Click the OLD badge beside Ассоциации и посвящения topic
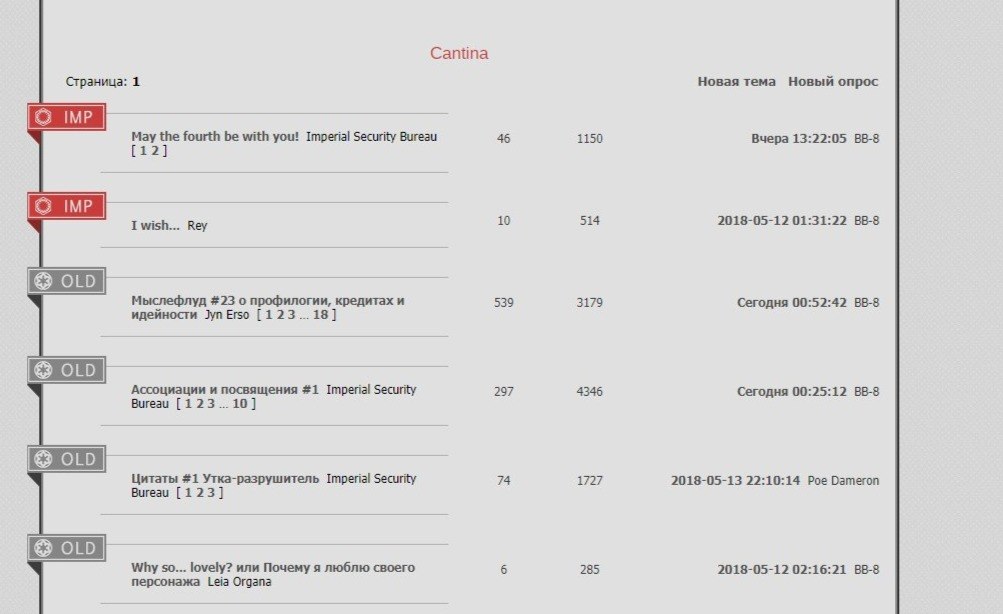Screen dimensions: 1003x614 point(67,370)
